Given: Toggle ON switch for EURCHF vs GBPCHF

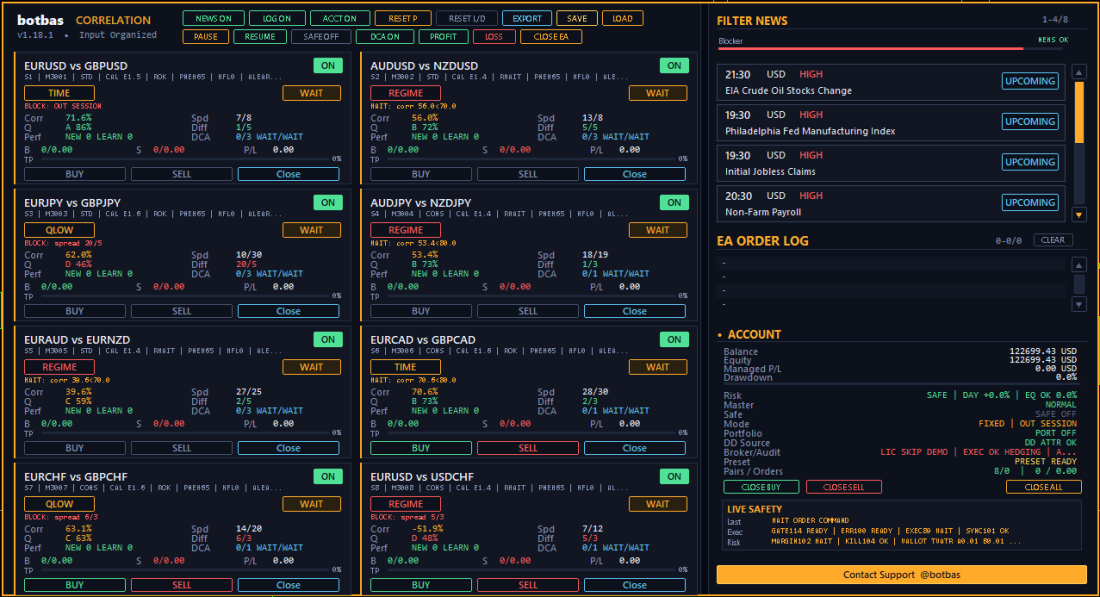Looking at the screenshot, I should (328, 476).
